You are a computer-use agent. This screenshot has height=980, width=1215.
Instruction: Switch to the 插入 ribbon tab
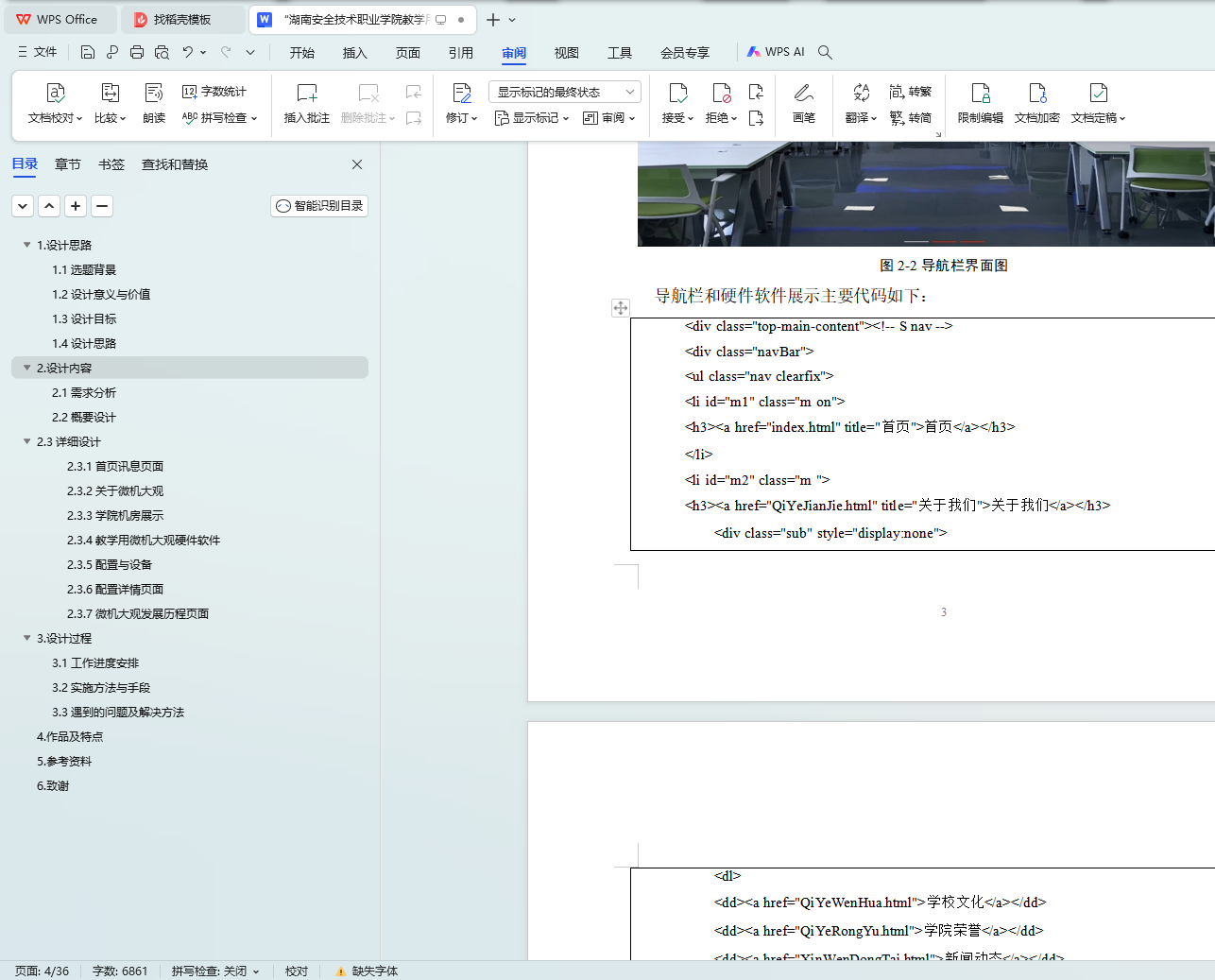[x=355, y=53]
